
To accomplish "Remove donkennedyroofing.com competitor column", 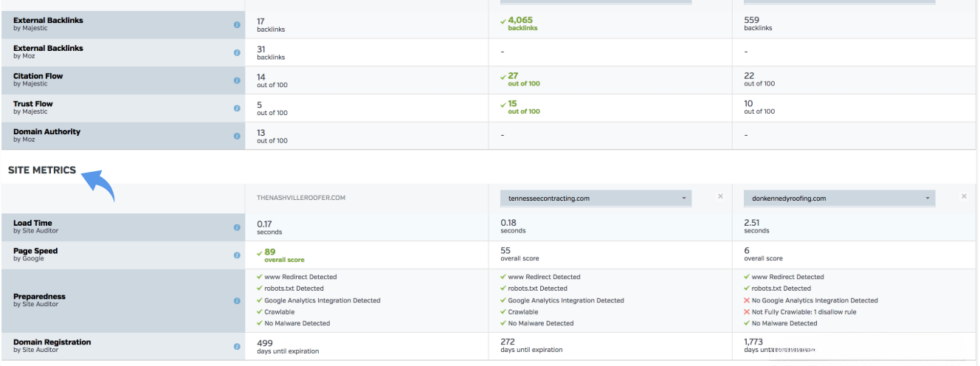I will tap(964, 197).
